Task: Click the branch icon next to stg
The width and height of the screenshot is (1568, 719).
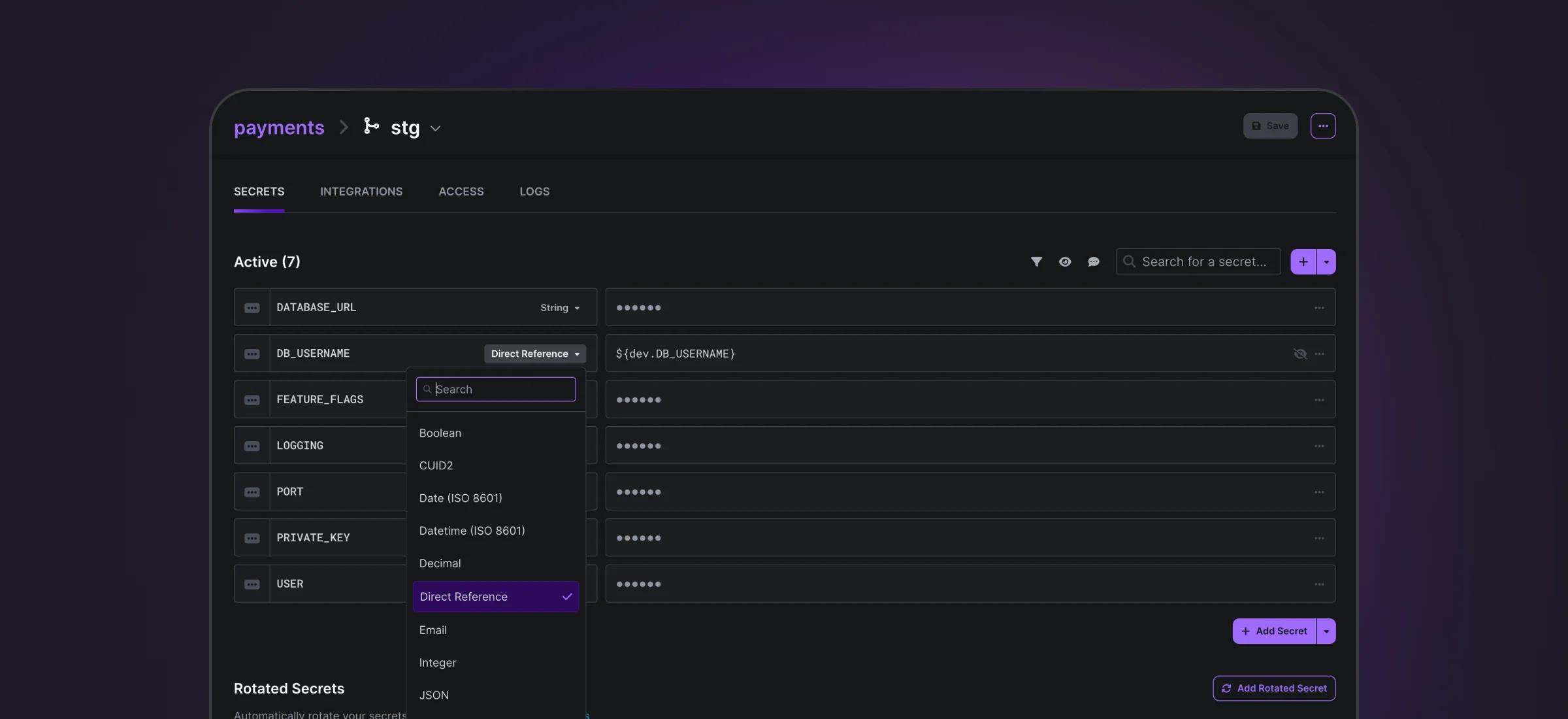Action: point(371,125)
